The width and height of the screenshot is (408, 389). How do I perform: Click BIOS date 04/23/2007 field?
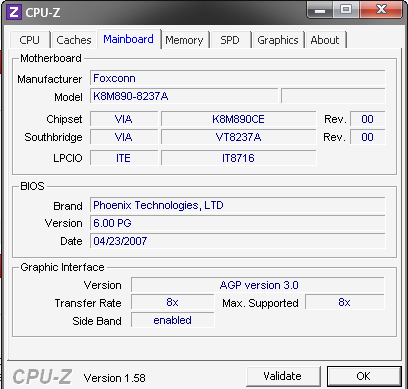(237, 241)
